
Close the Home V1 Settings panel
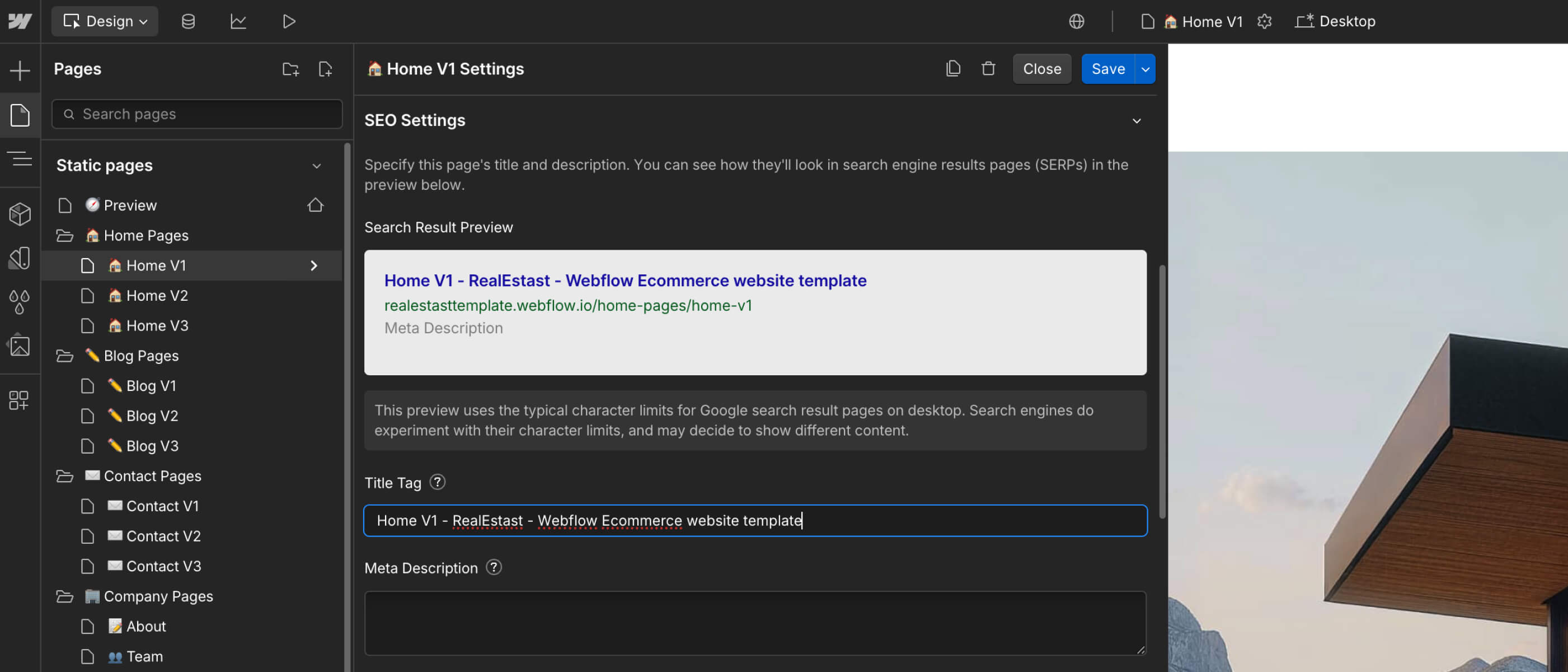(x=1041, y=68)
